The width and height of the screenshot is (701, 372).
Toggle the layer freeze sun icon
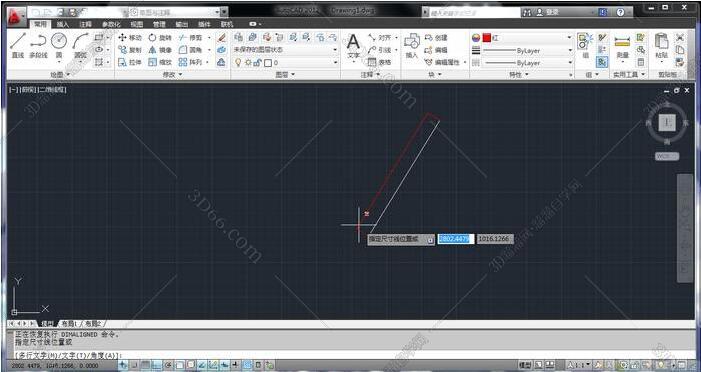pos(248,63)
